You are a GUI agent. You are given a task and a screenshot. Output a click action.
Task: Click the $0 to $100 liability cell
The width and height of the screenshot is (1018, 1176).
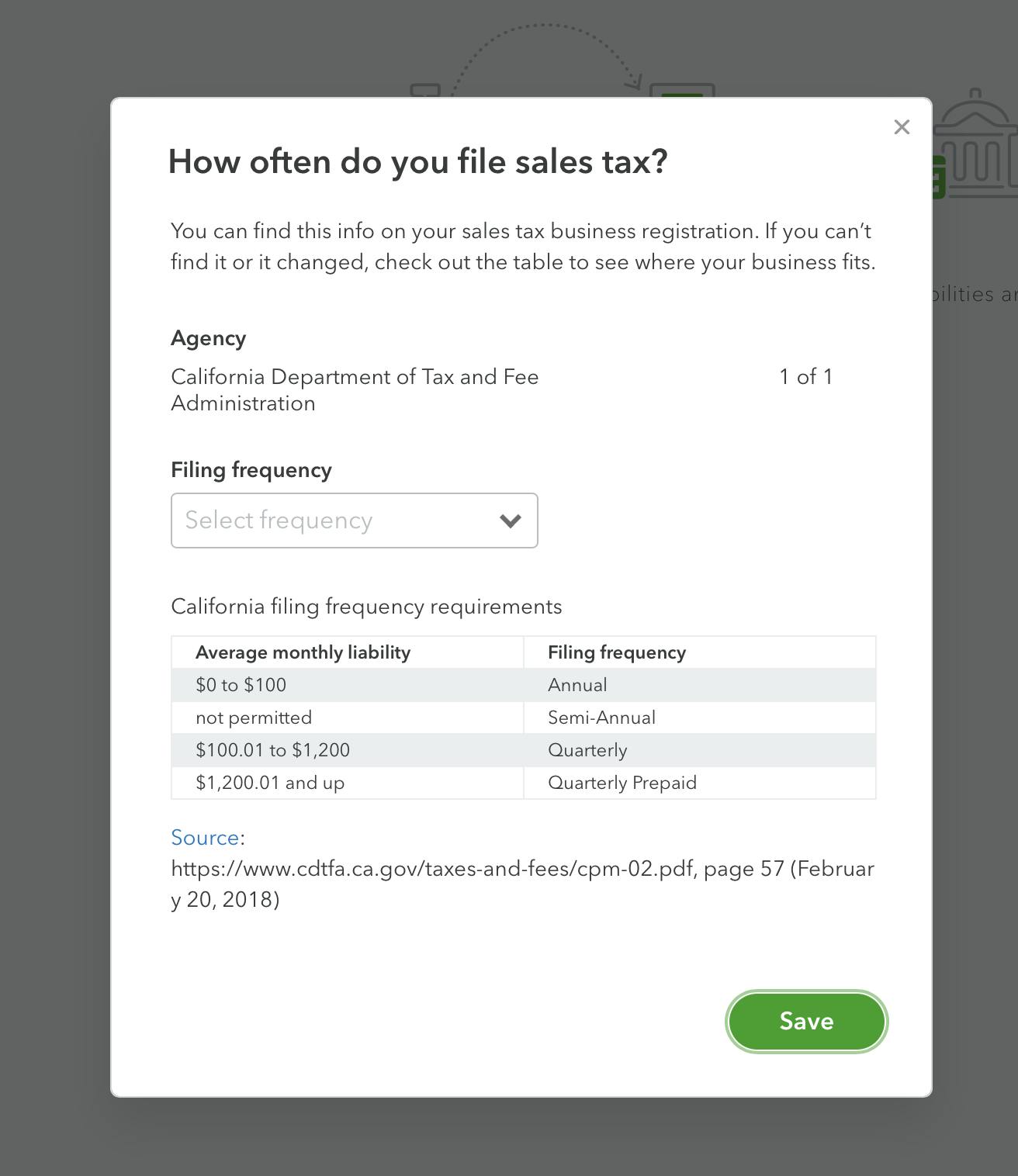(x=241, y=685)
